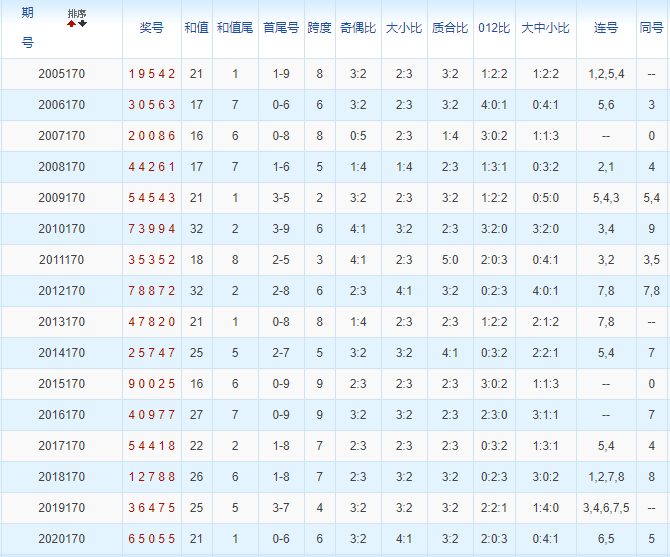Click 和值 value 27
Viewport: 670px width, 557px height.
(x=197, y=415)
